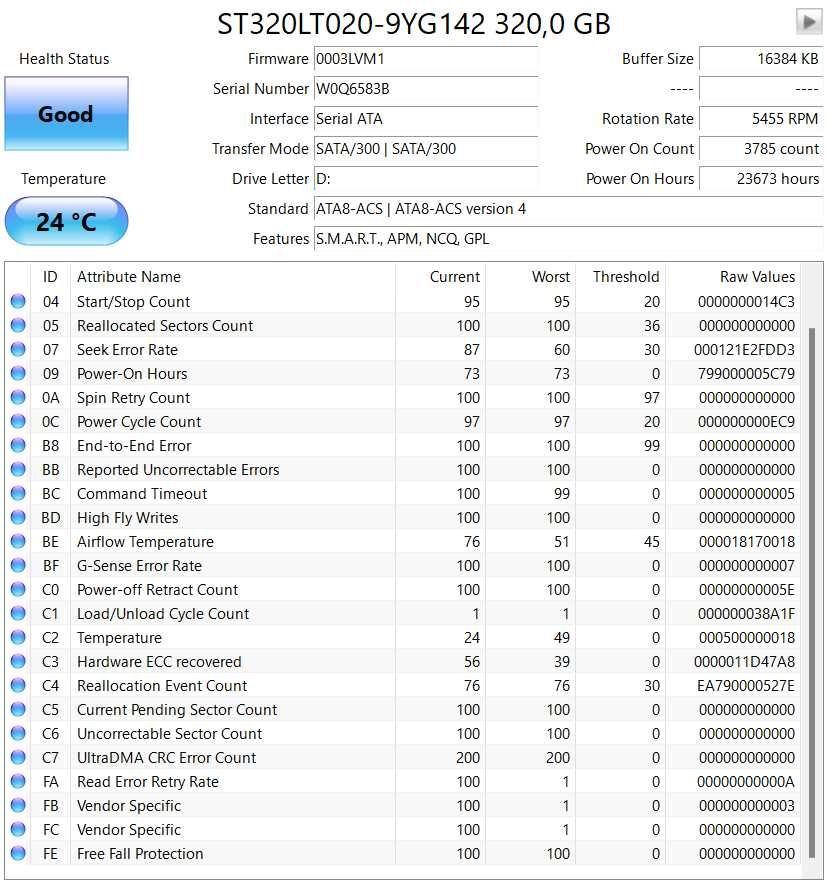828x882 pixels.
Task: Select the Free Fall Protection attribute name
Action: click(140, 854)
